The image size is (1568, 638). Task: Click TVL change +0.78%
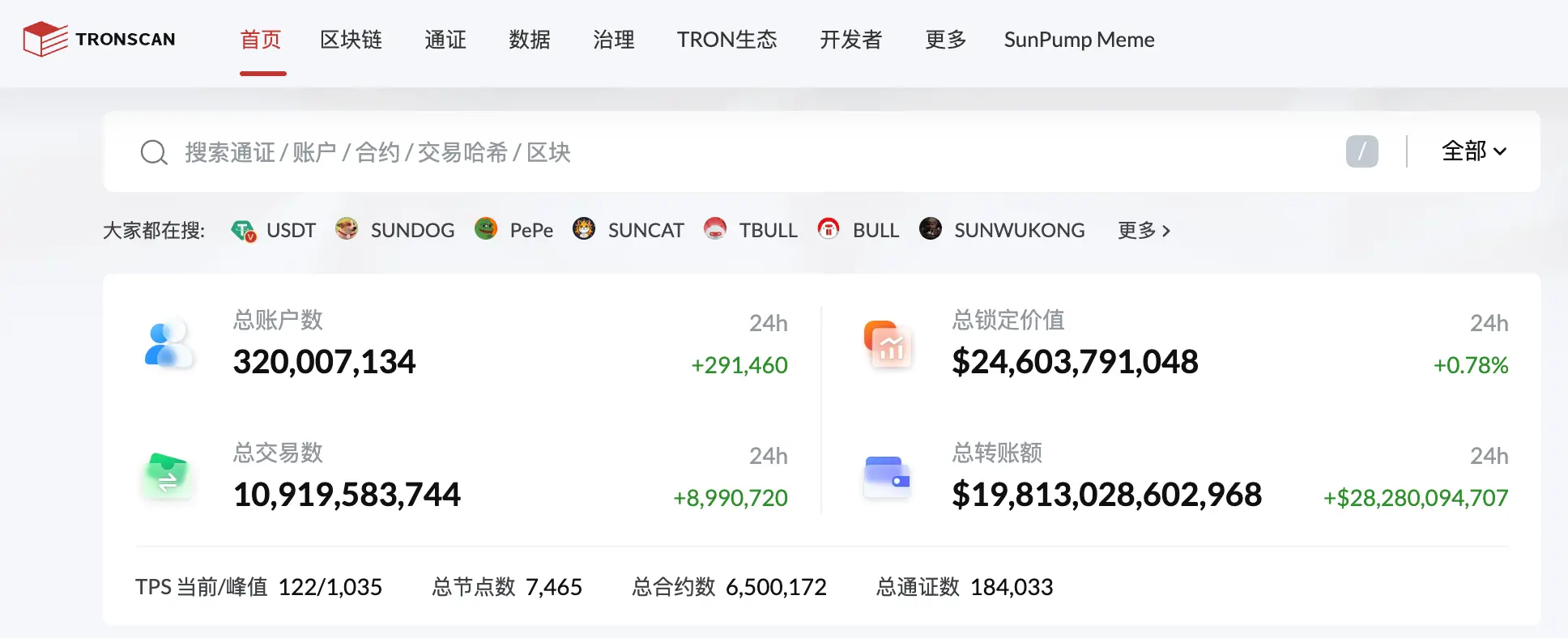[1471, 365]
